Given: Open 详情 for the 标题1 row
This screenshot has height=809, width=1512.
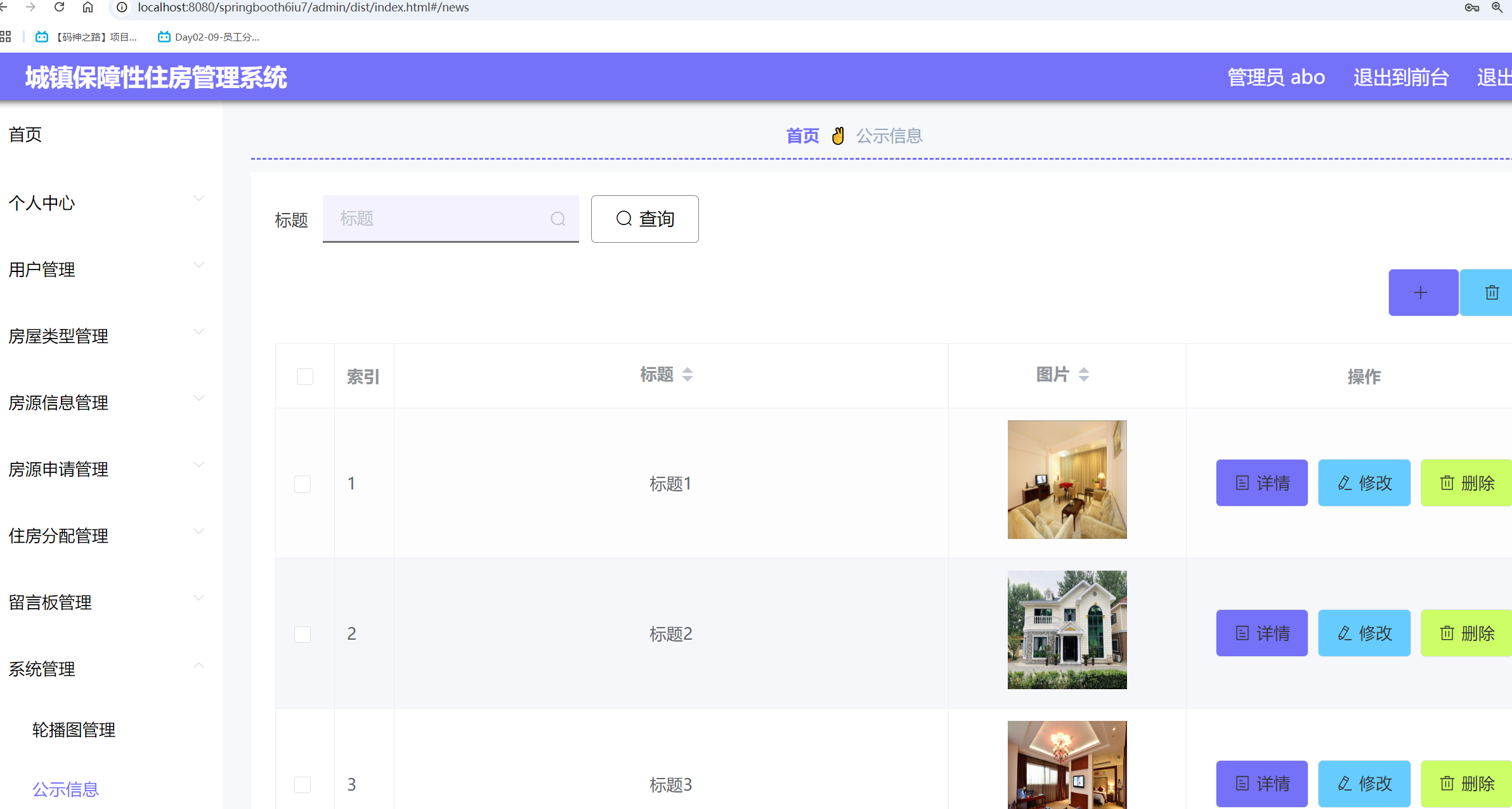Looking at the screenshot, I should [x=1261, y=482].
